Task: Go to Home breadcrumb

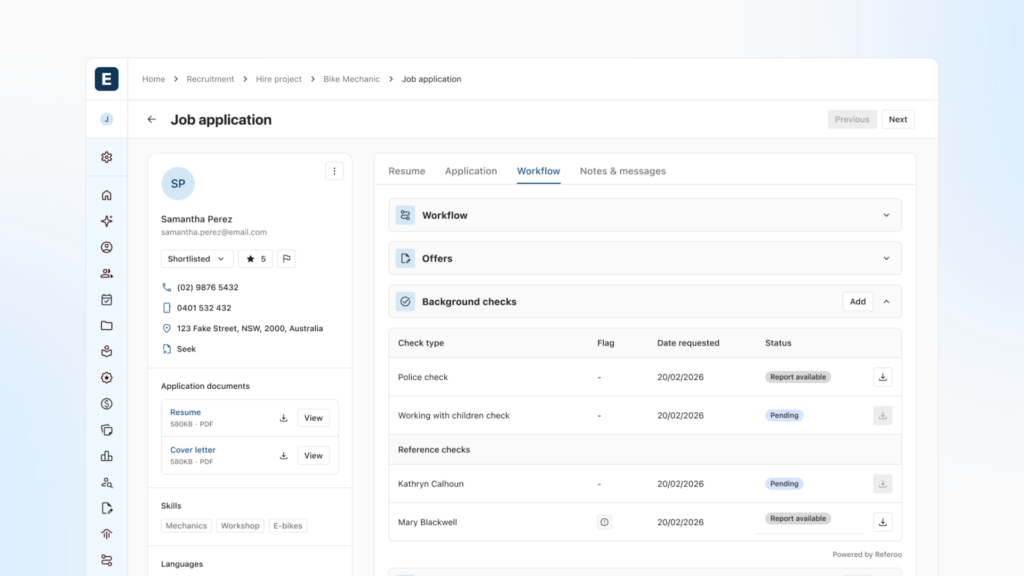Action: (x=153, y=79)
